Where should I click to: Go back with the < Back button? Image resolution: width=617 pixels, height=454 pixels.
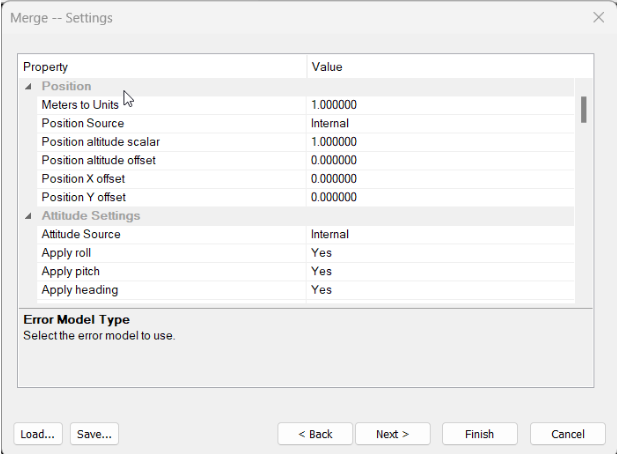point(315,434)
